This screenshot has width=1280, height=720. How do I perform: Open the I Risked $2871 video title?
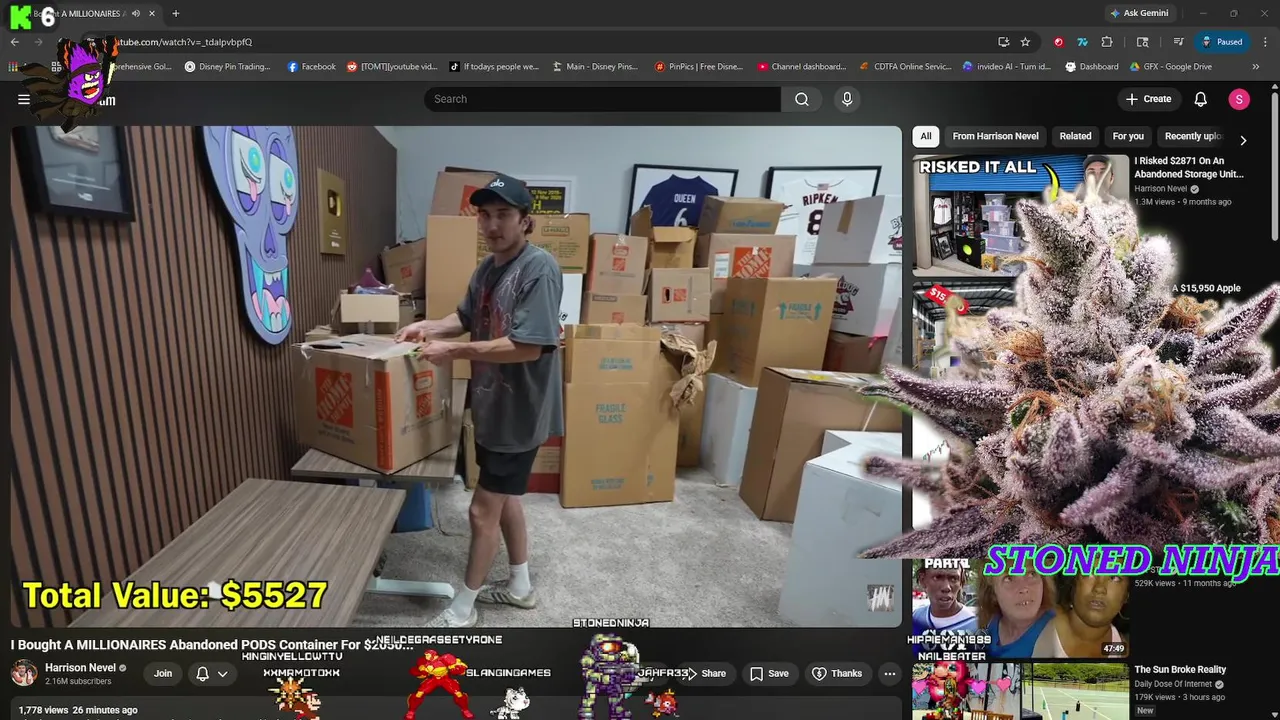pos(1188,167)
